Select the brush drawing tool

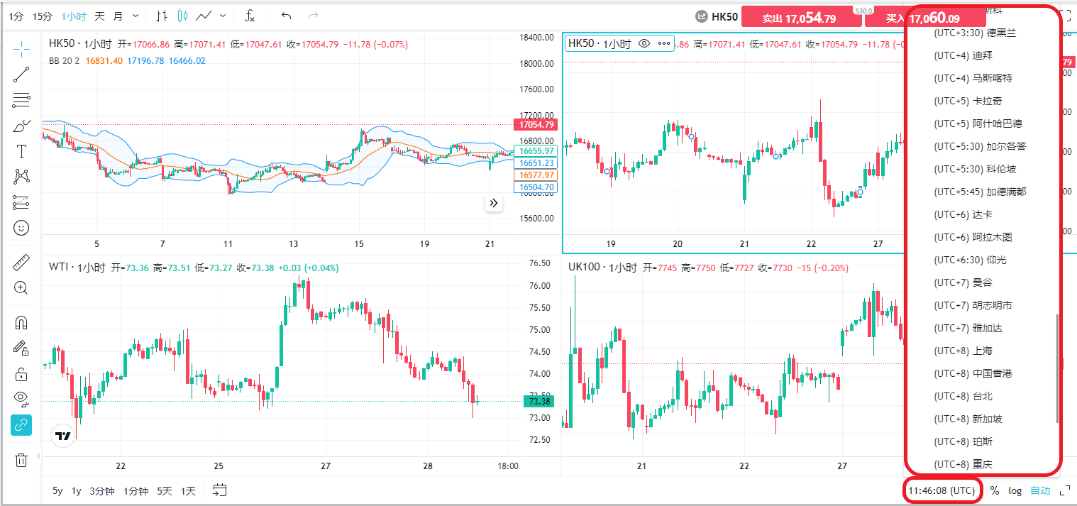[21, 126]
